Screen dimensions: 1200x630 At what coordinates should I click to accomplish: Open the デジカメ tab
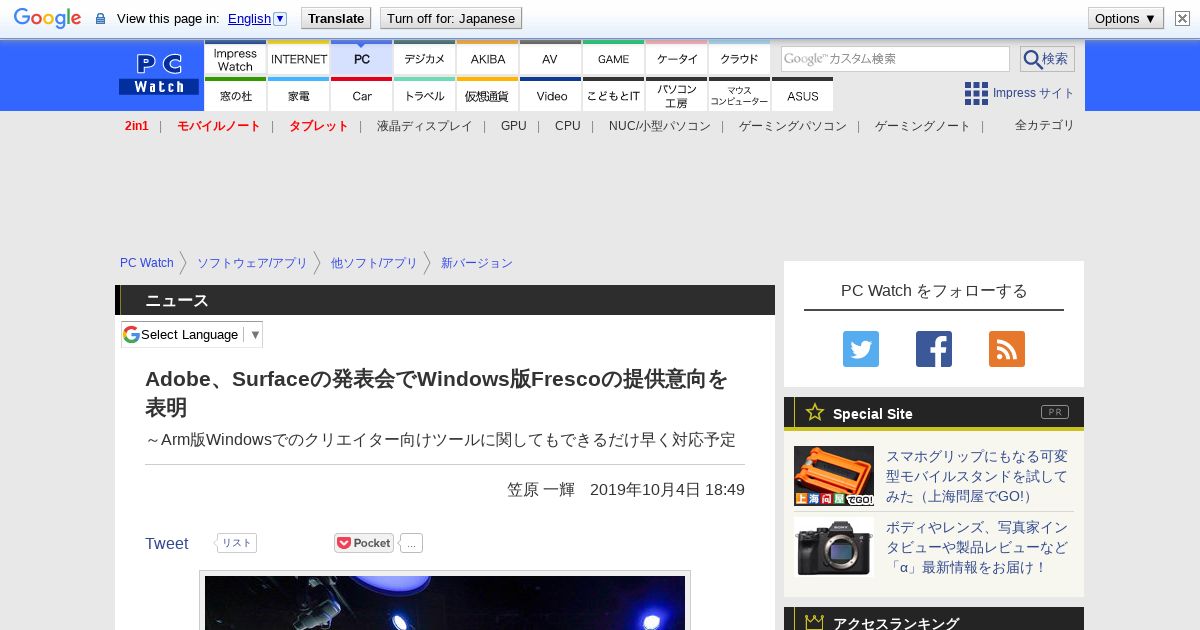tap(425, 59)
